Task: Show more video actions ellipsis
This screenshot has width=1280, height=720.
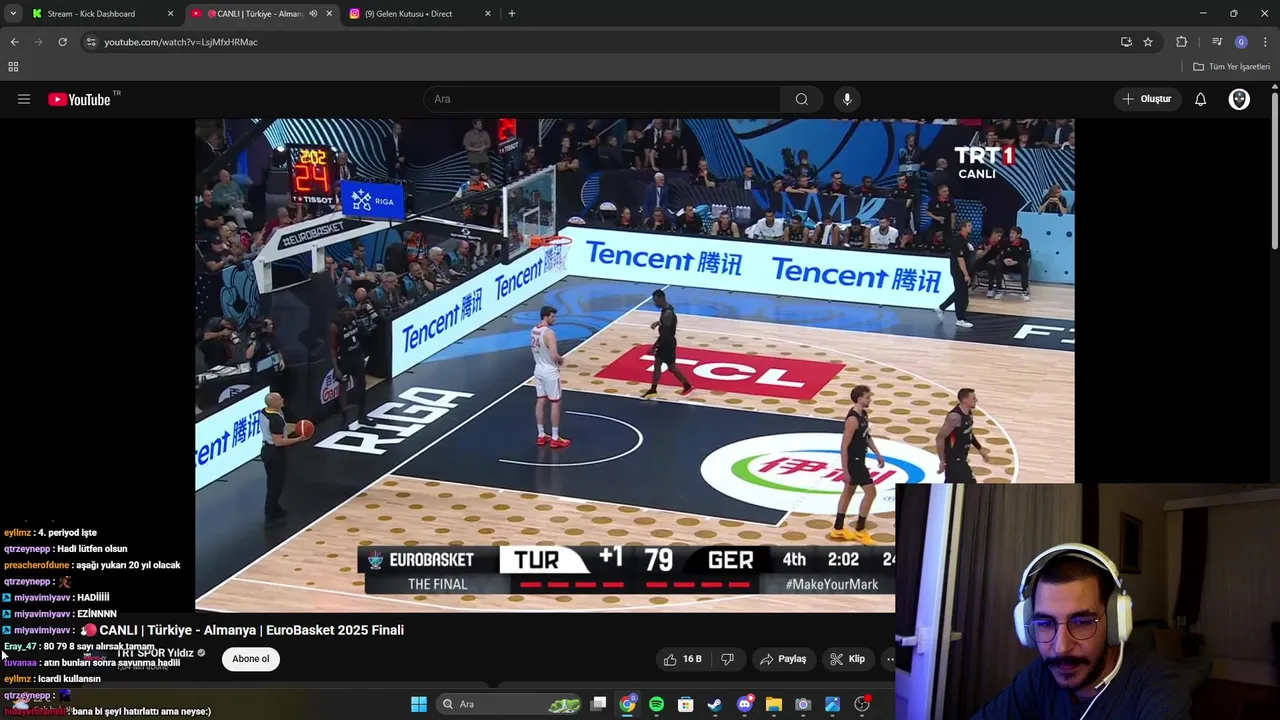Action: point(888,659)
